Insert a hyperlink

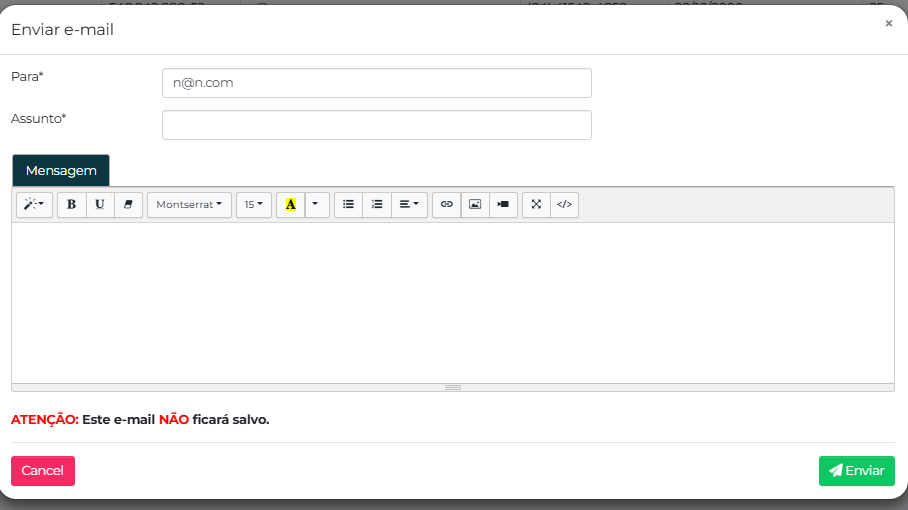[x=446, y=204]
